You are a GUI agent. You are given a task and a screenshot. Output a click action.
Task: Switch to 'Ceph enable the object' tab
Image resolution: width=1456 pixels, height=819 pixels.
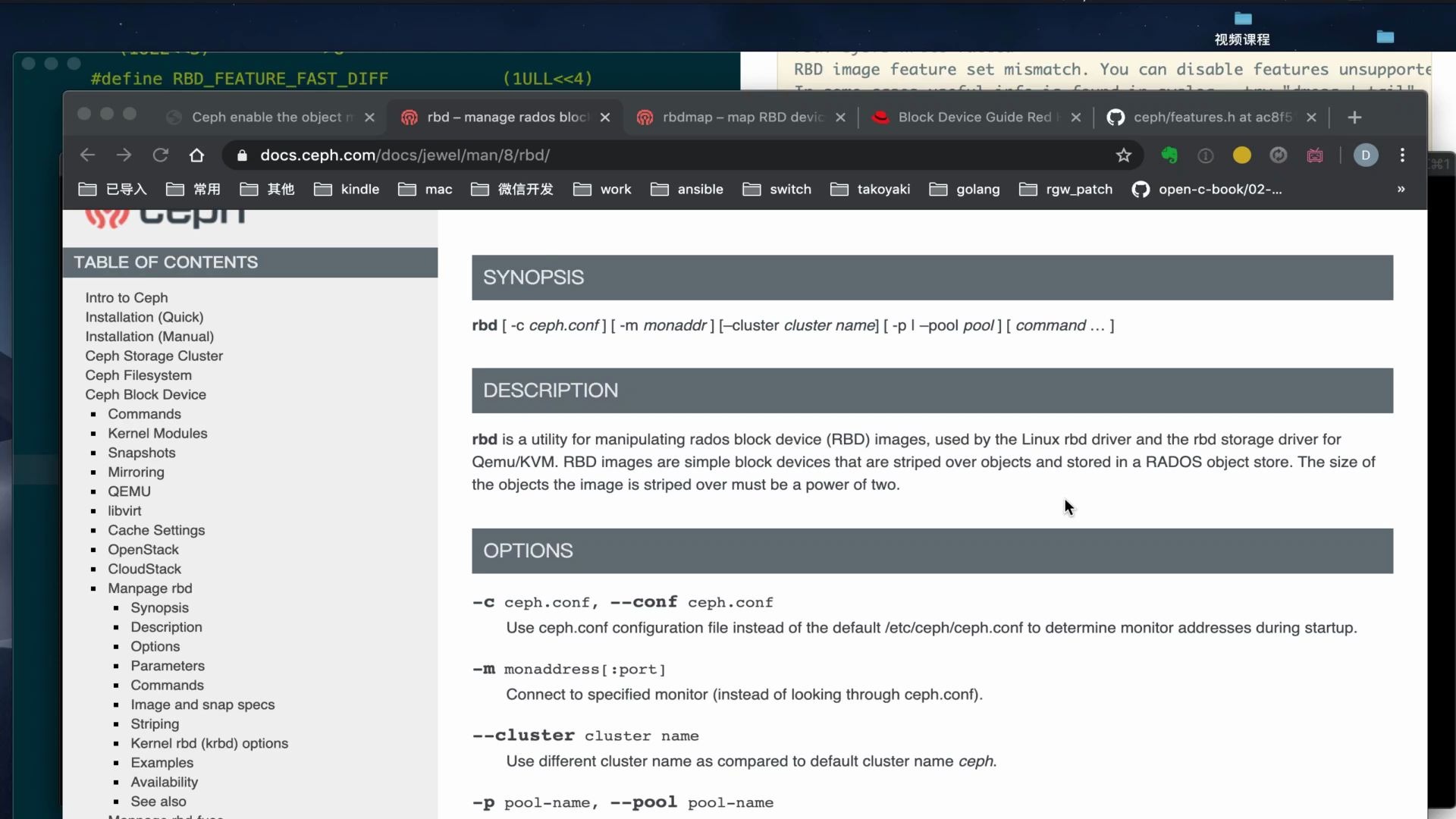tap(271, 118)
